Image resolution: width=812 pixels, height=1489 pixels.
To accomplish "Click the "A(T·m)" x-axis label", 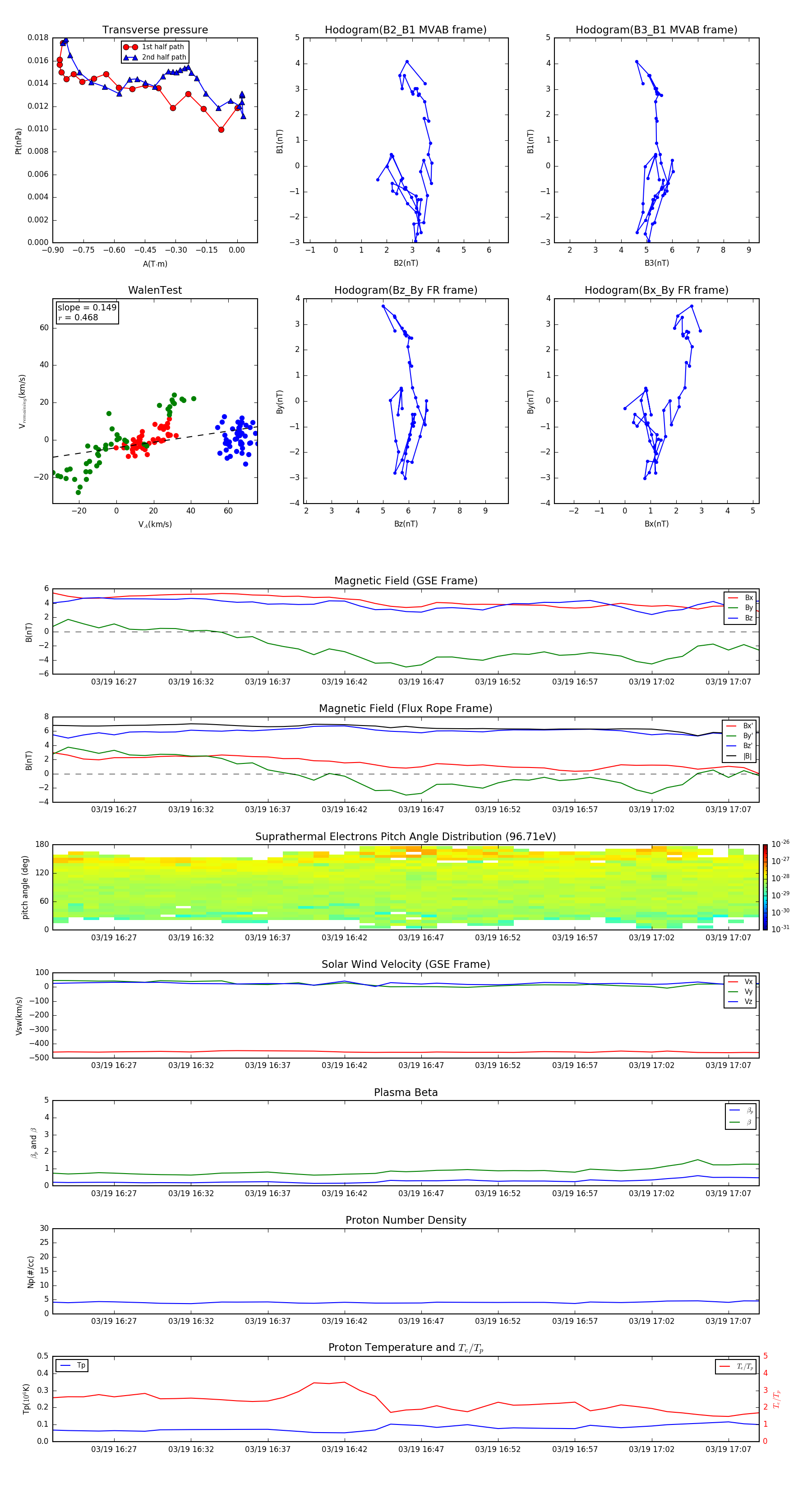I will (155, 264).
